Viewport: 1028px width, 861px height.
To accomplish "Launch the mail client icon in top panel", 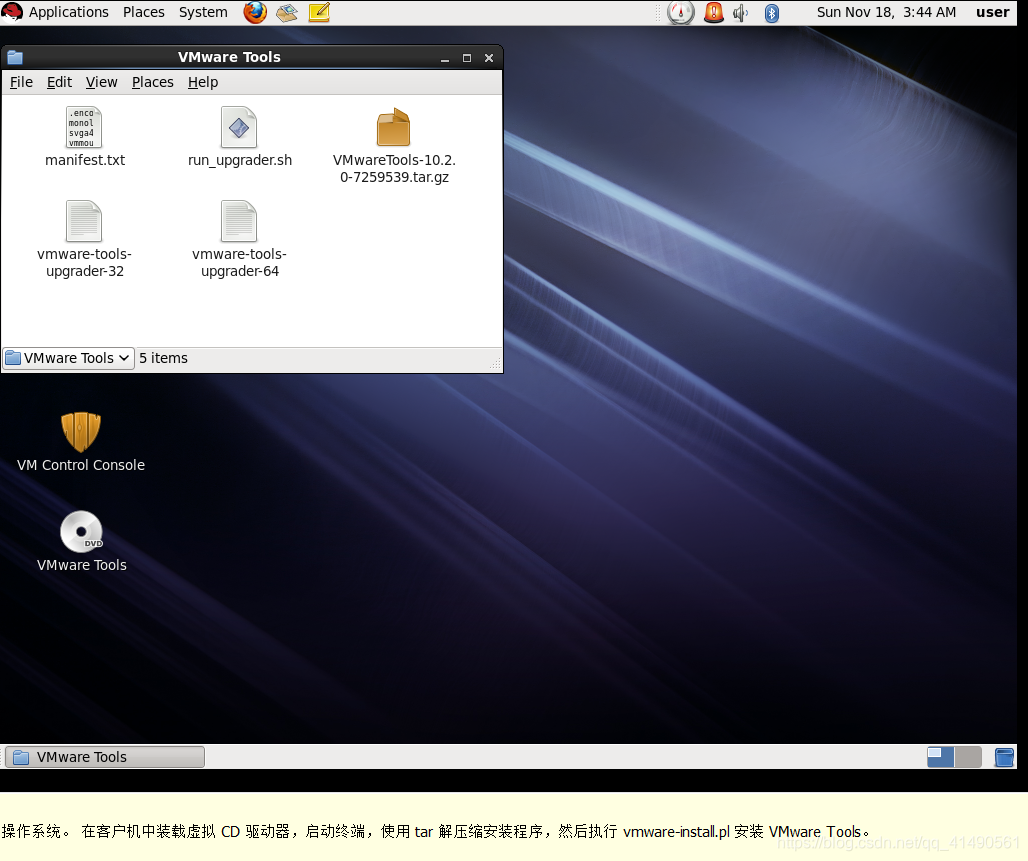I will [287, 12].
